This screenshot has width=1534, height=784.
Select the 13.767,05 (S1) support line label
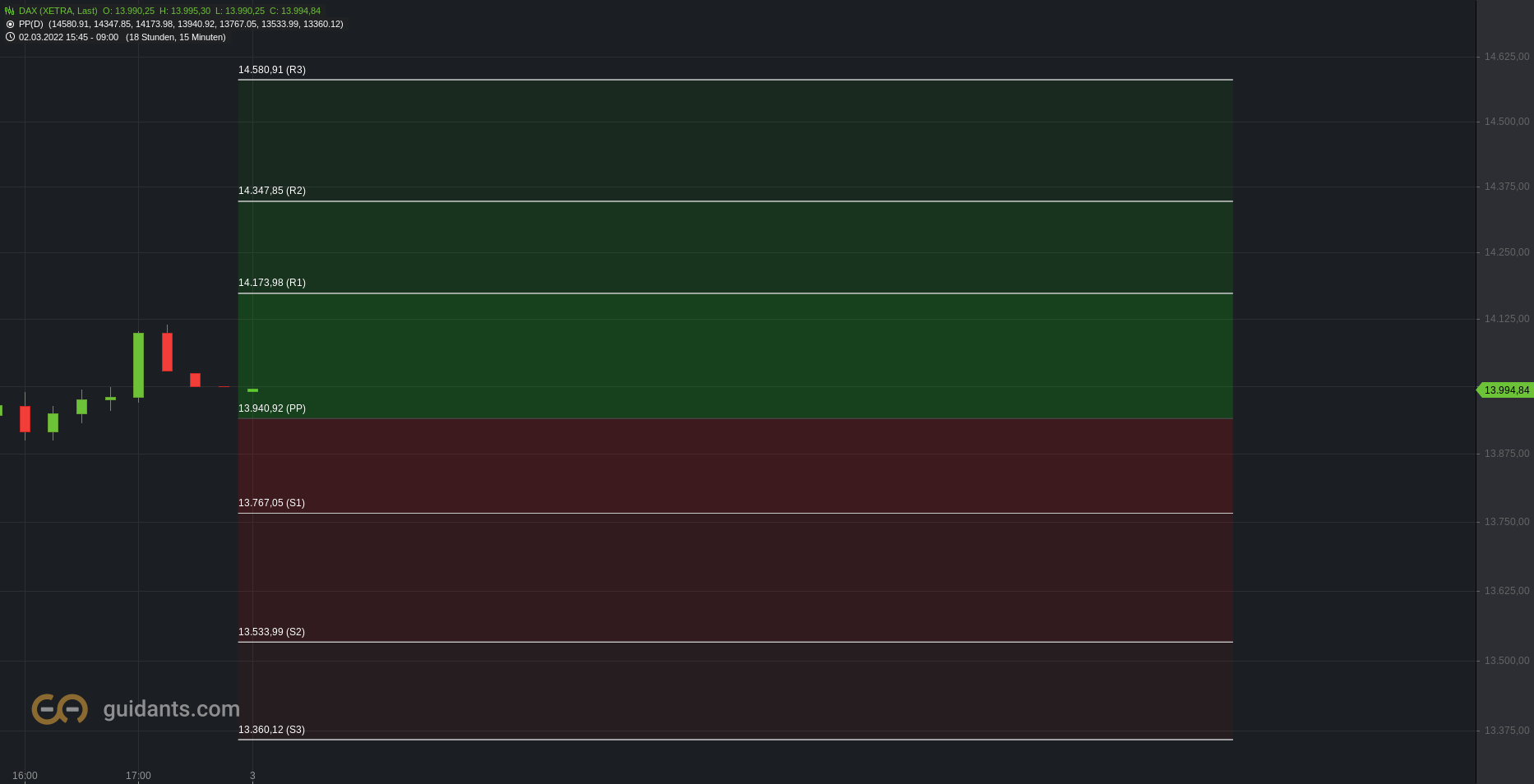point(271,503)
